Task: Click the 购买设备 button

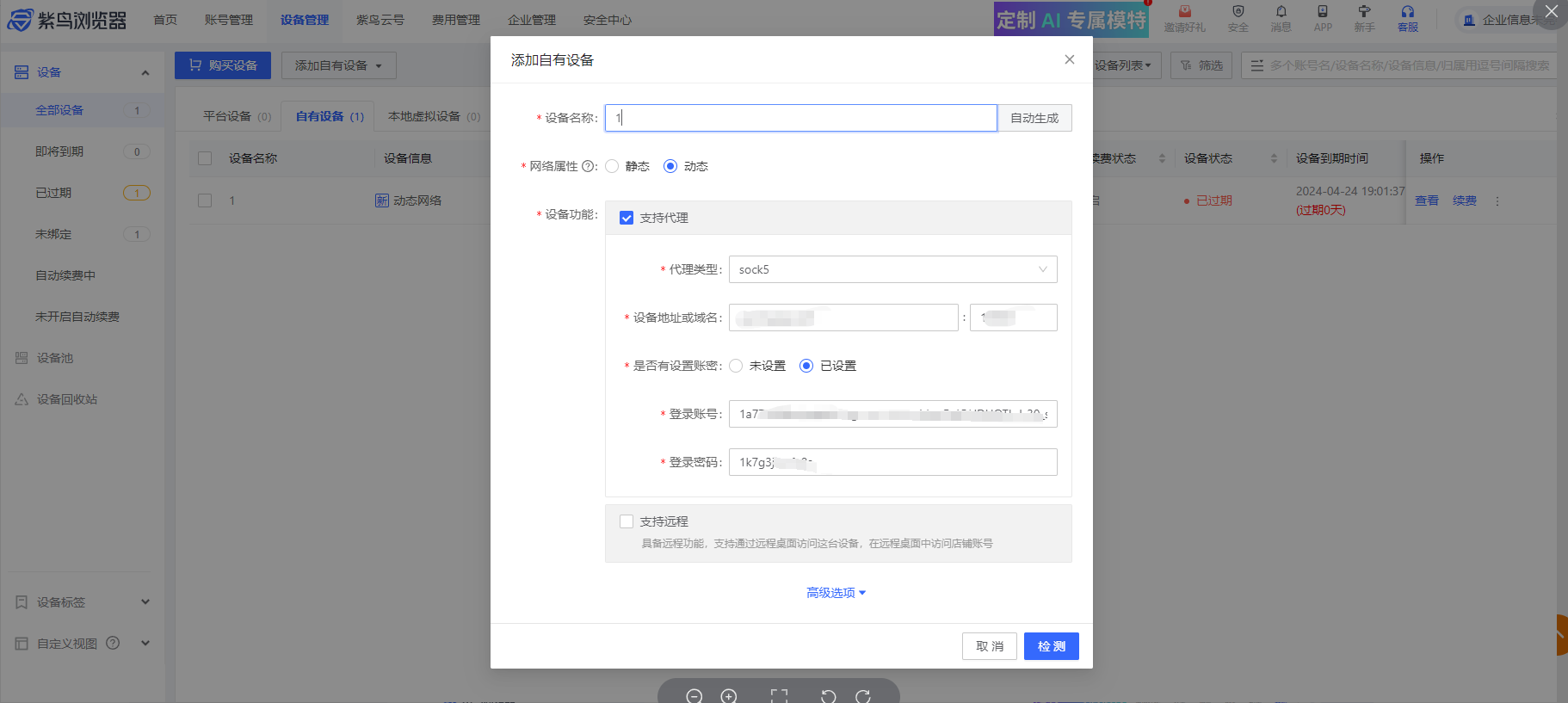Action: [x=223, y=65]
